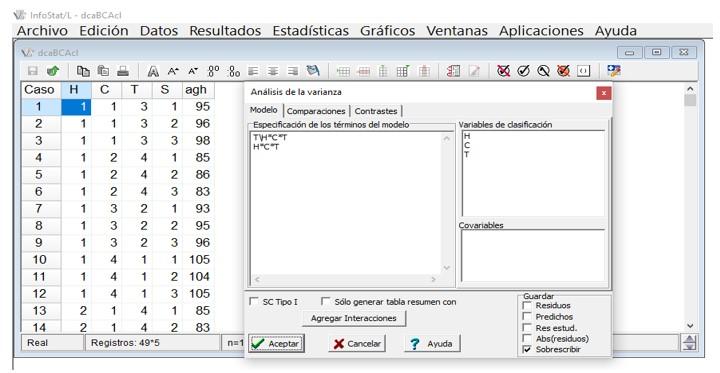Enable the SC Tipo I checkbox
This screenshot has height=373, width=720.
tap(253, 301)
